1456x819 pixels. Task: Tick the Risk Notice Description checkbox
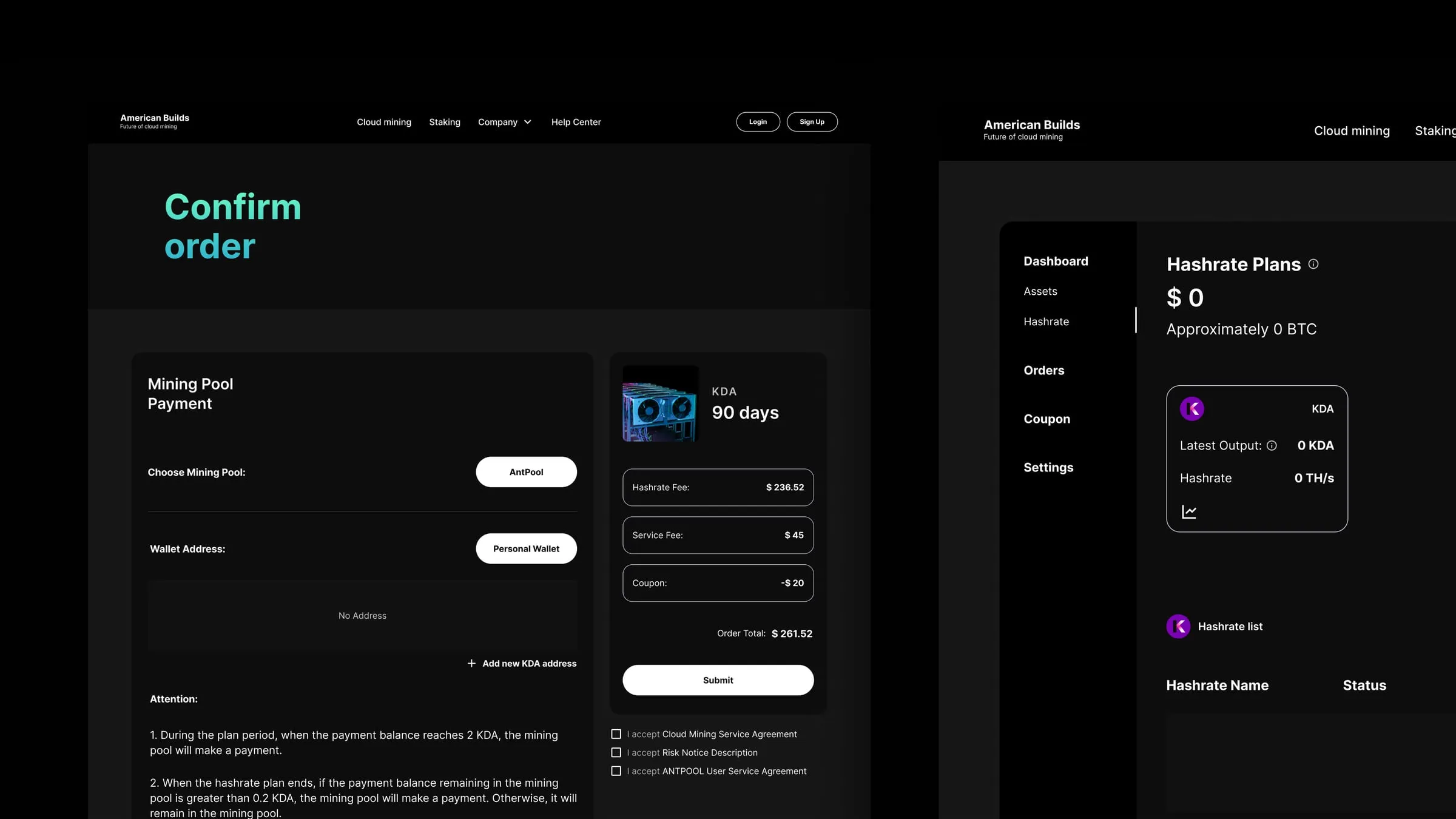point(616,753)
